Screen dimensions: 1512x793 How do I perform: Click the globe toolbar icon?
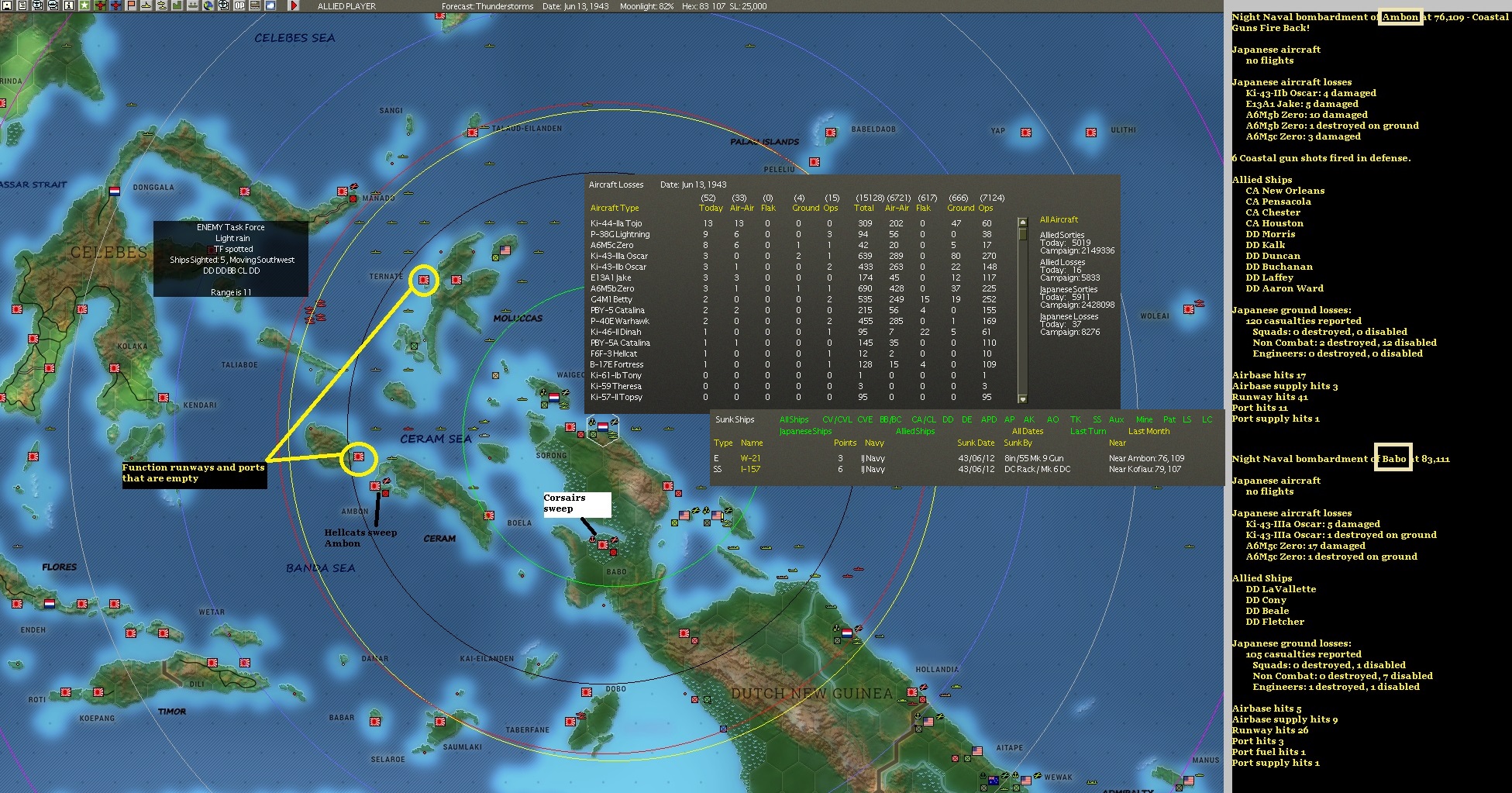coord(208,5)
